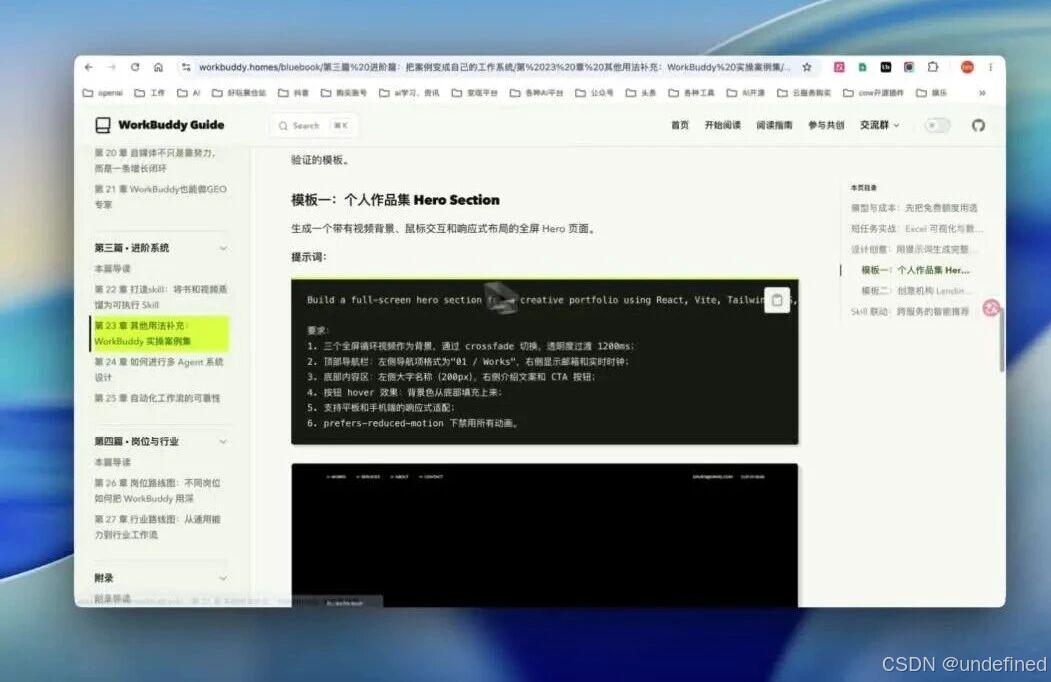1051x682 pixels.
Task: Go to 首页 in top navigation
Action: pos(680,125)
